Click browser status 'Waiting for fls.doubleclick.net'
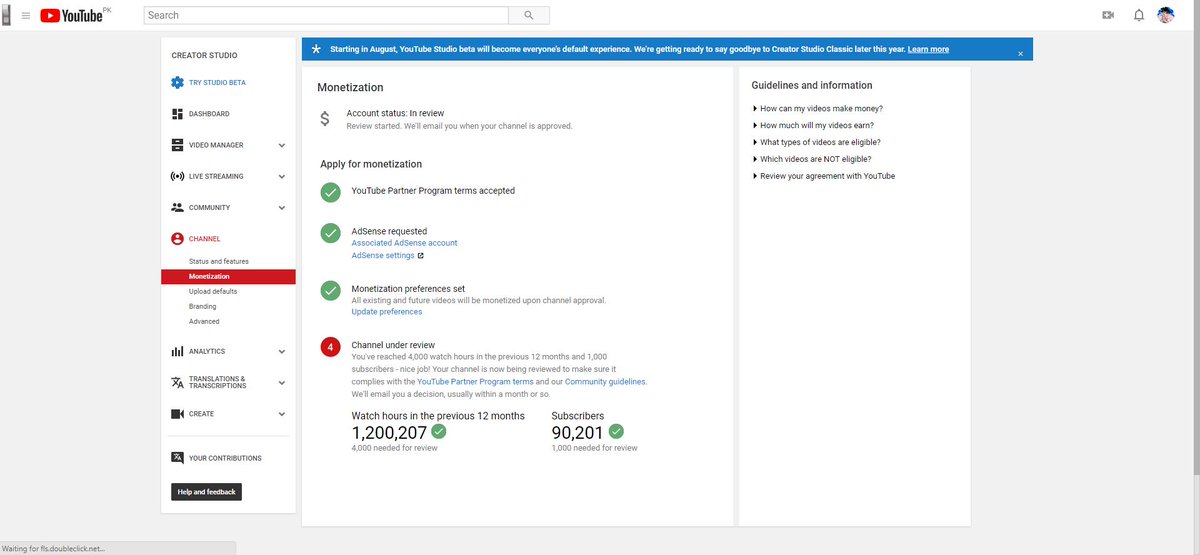The image size is (1200, 555). (54, 548)
